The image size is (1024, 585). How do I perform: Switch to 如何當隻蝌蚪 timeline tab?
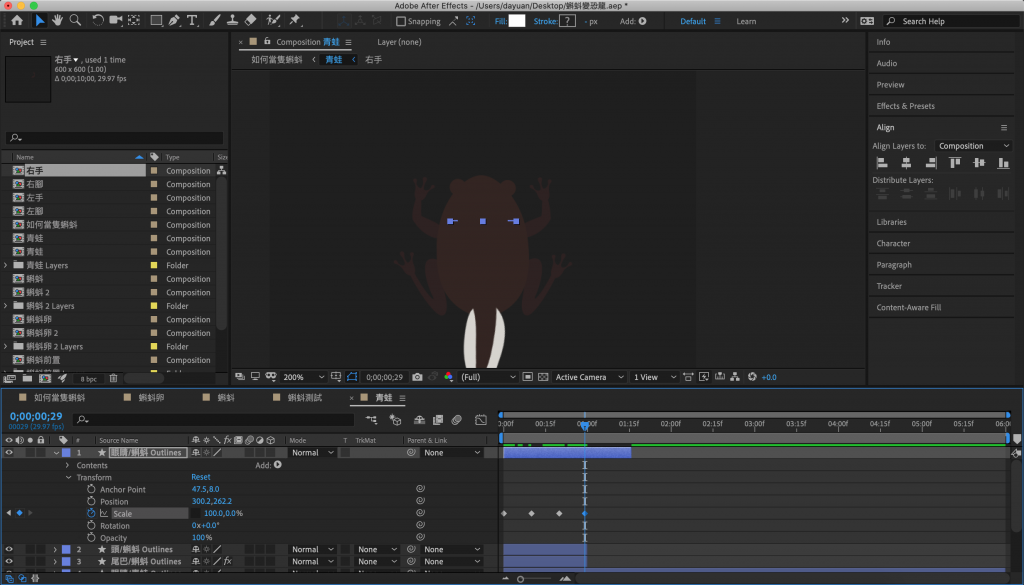[x=59, y=398]
